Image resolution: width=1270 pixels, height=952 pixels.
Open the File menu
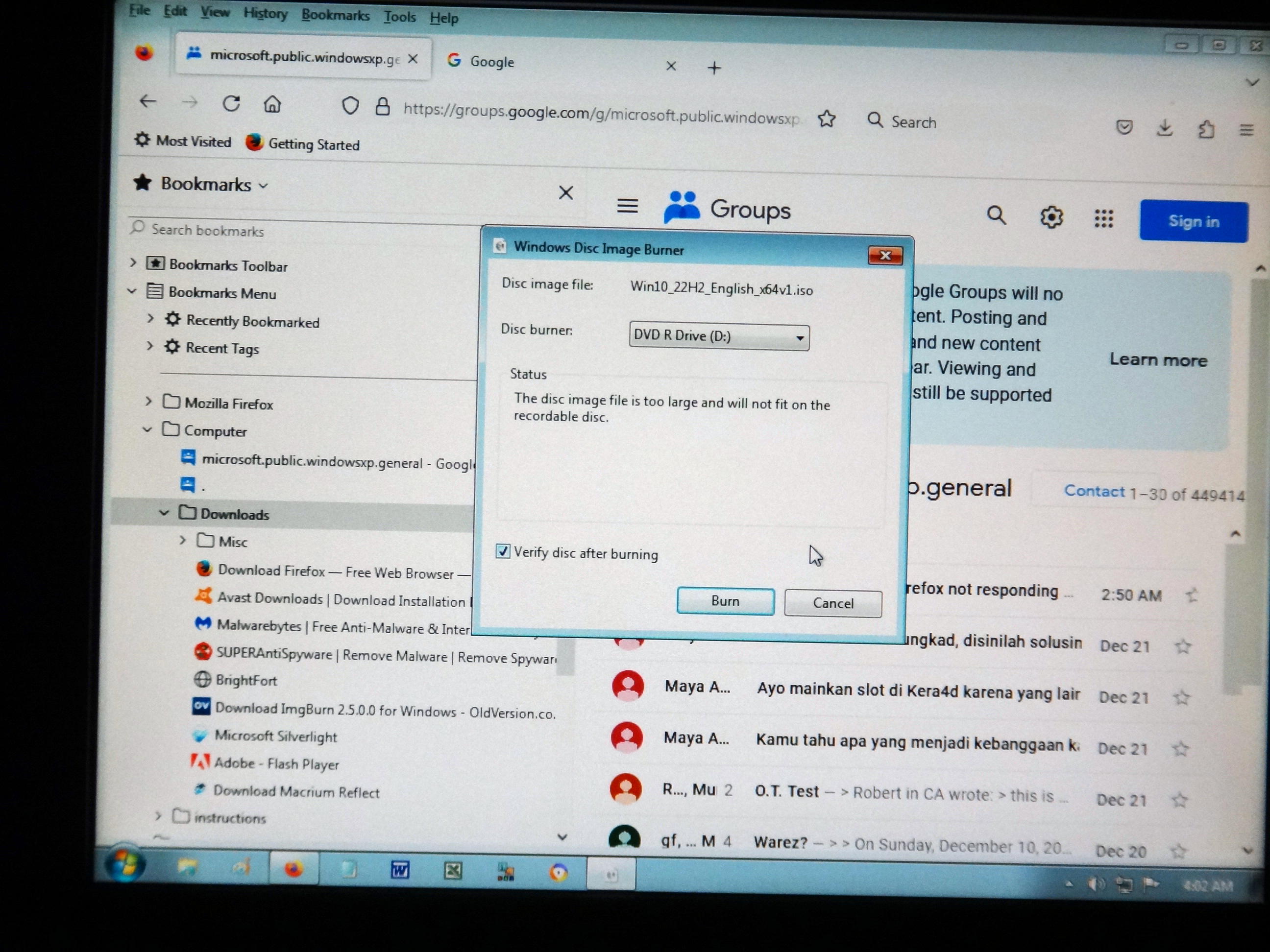[x=140, y=10]
